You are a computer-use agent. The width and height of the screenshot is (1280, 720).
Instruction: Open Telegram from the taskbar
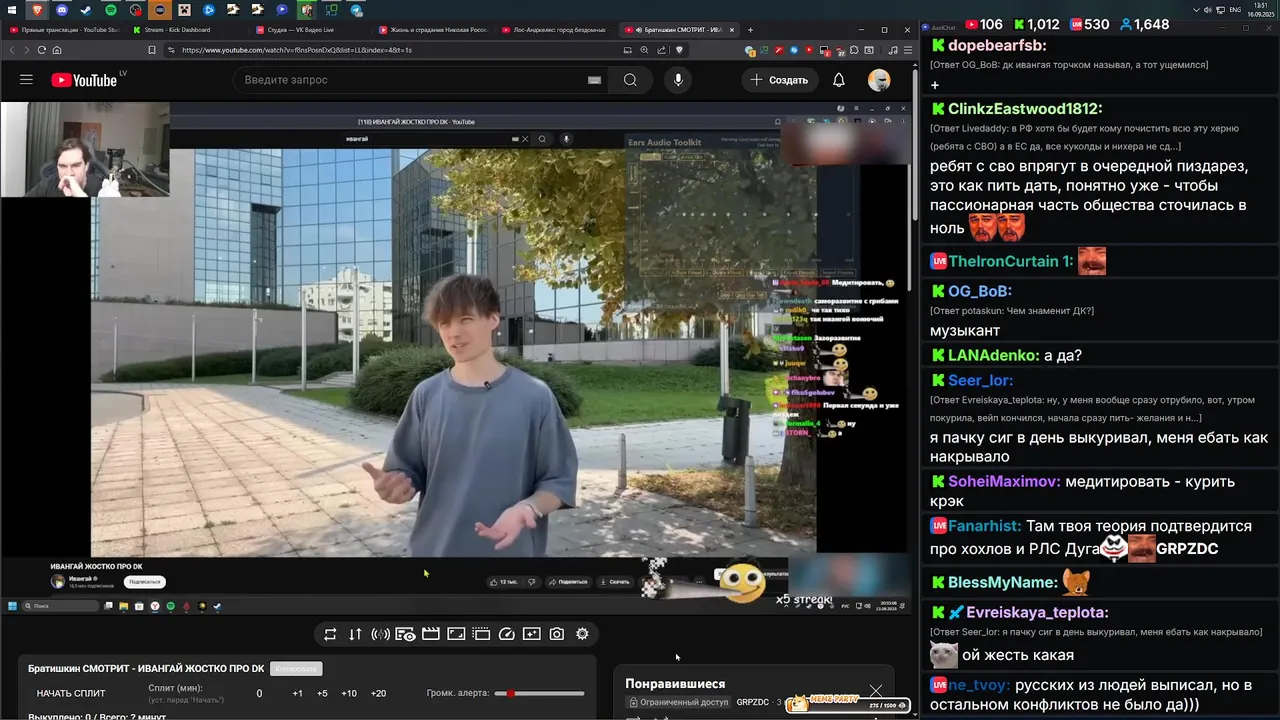[x=357, y=10]
